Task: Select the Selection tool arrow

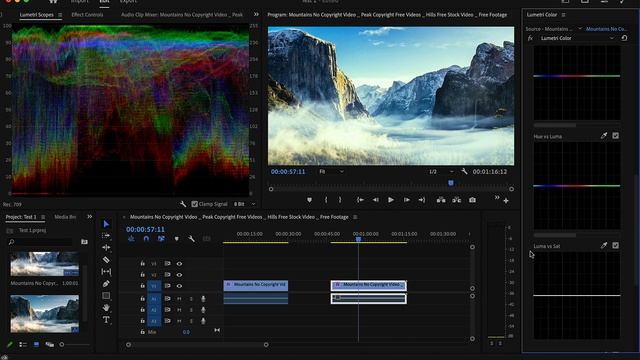Action: (106, 224)
